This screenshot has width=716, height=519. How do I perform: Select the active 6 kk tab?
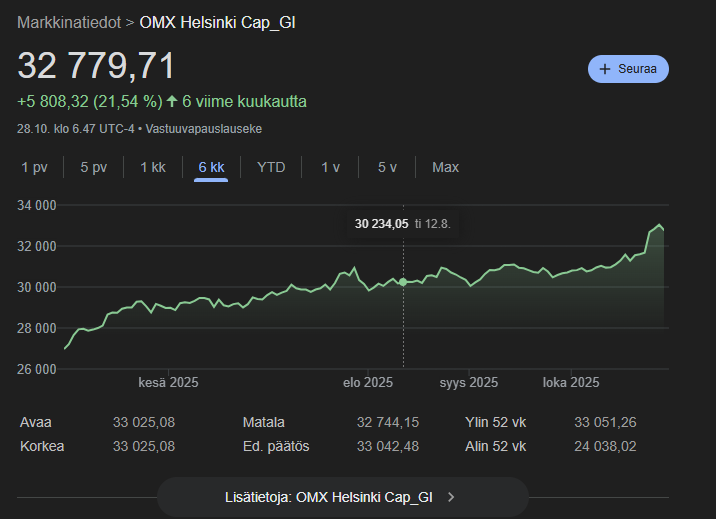click(x=211, y=167)
